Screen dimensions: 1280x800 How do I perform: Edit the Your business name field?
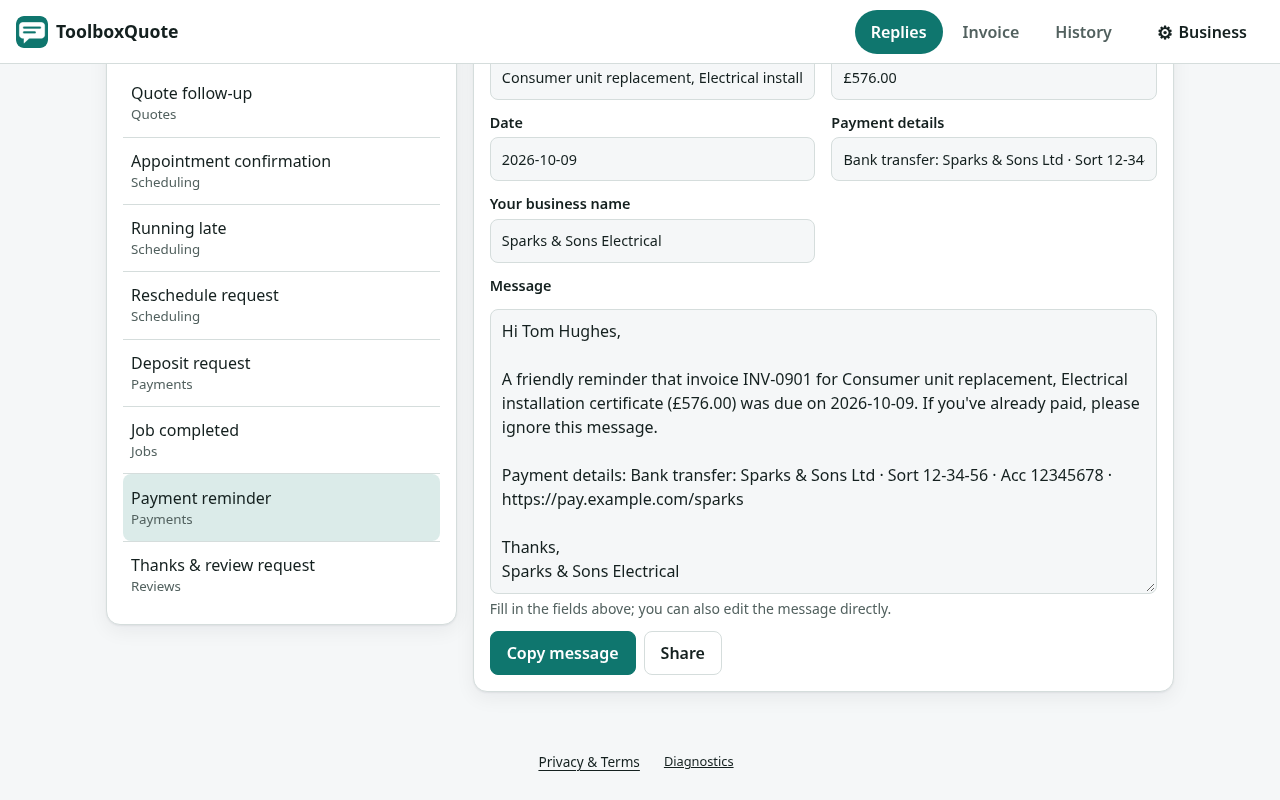pyautogui.click(x=652, y=241)
